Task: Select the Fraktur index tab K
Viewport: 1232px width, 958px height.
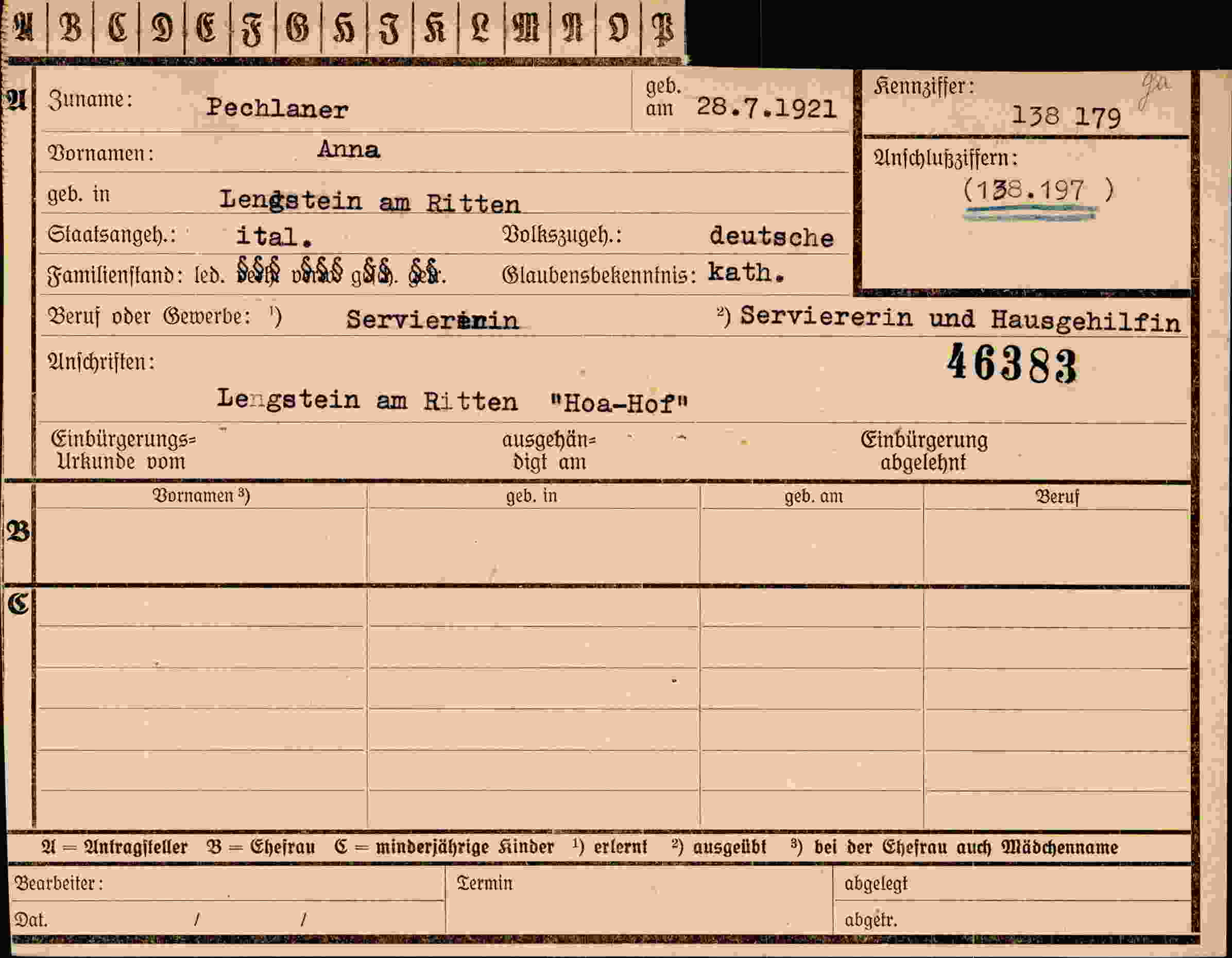Action: (x=436, y=28)
